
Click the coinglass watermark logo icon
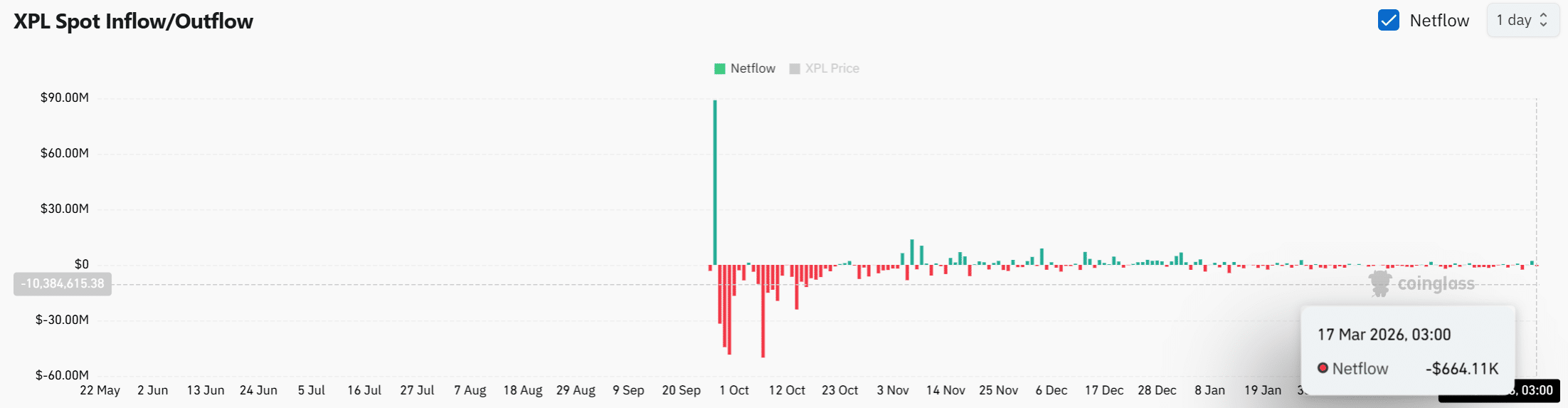1380,283
